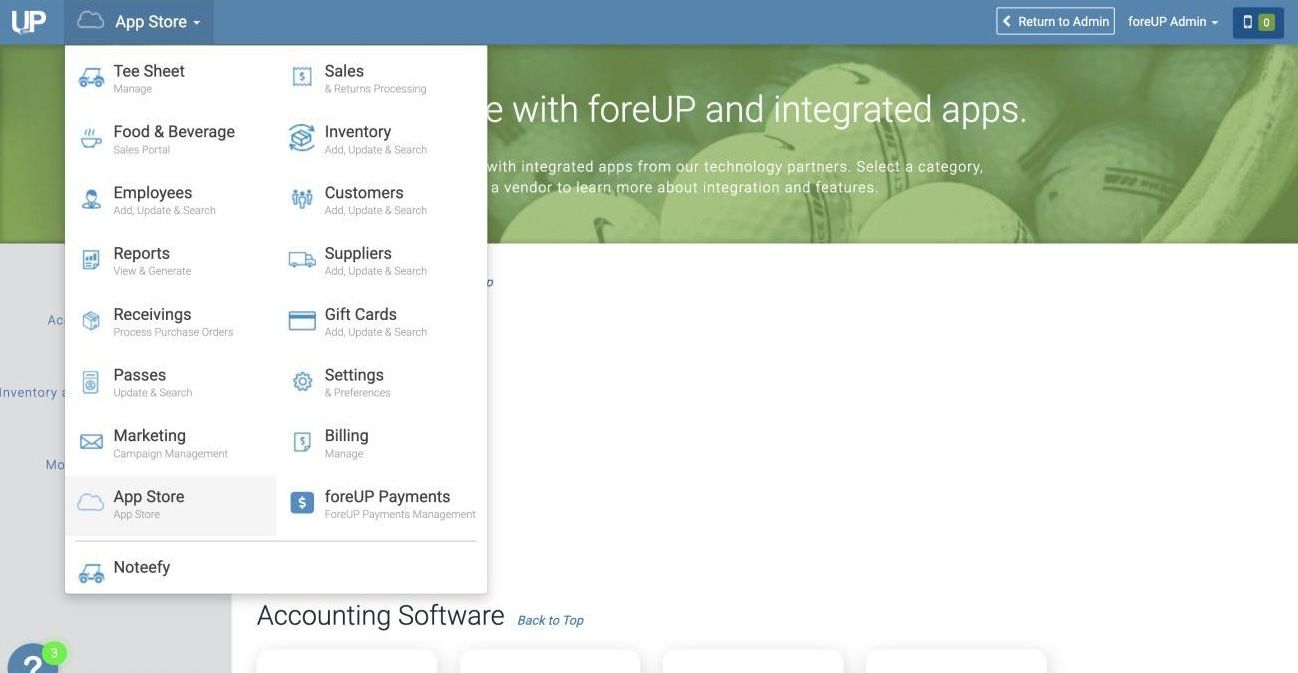Click the Tee Sheet golf cart icon
This screenshot has height=673, width=1298.
pyautogui.click(x=91, y=78)
